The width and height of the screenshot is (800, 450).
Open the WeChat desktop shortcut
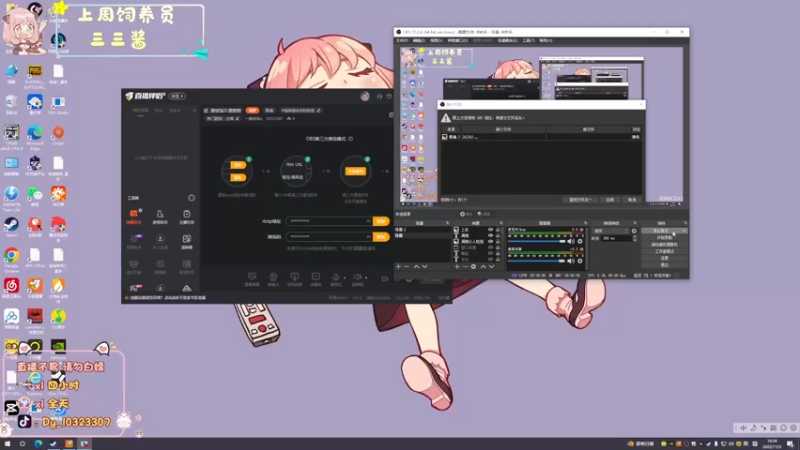coord(35,196)
